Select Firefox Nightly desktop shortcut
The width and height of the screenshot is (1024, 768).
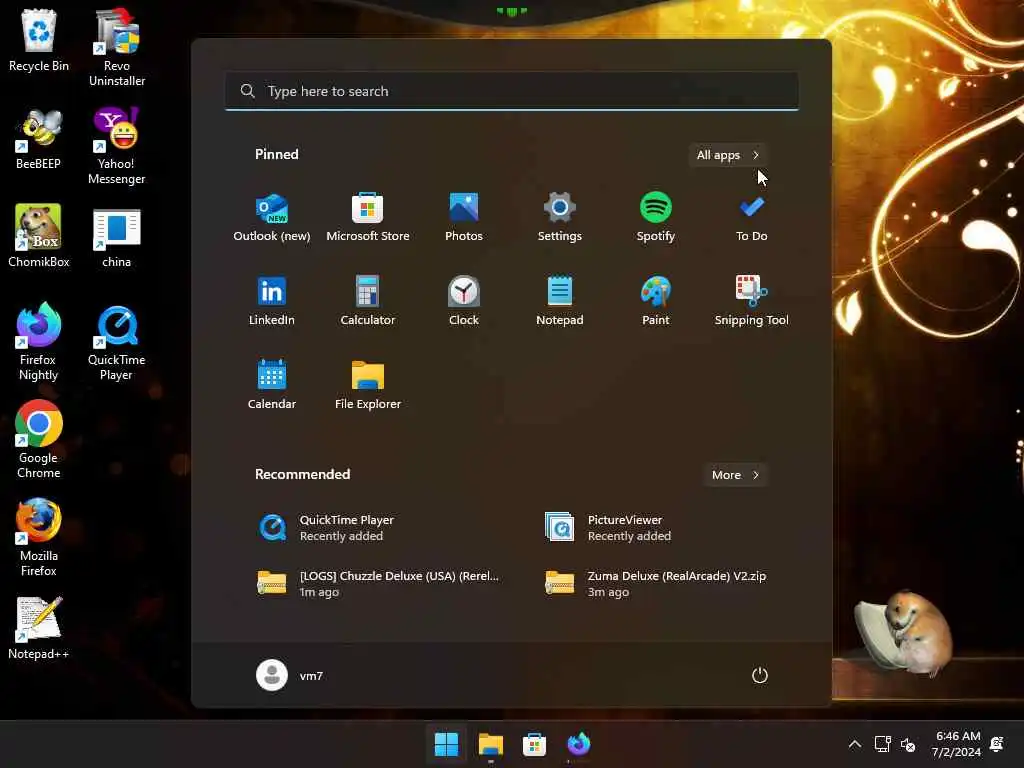[39, 341]
